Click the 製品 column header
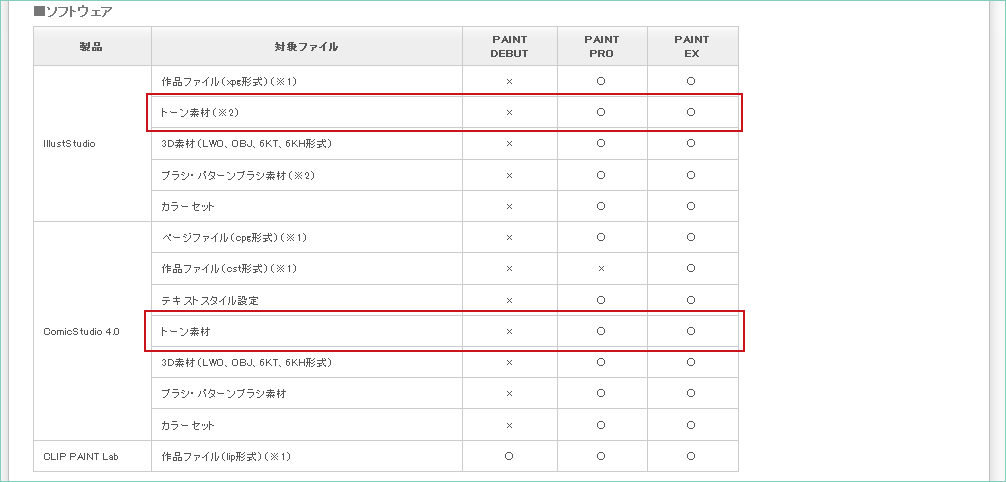1006x482 pixels. (x=92, y=46)
